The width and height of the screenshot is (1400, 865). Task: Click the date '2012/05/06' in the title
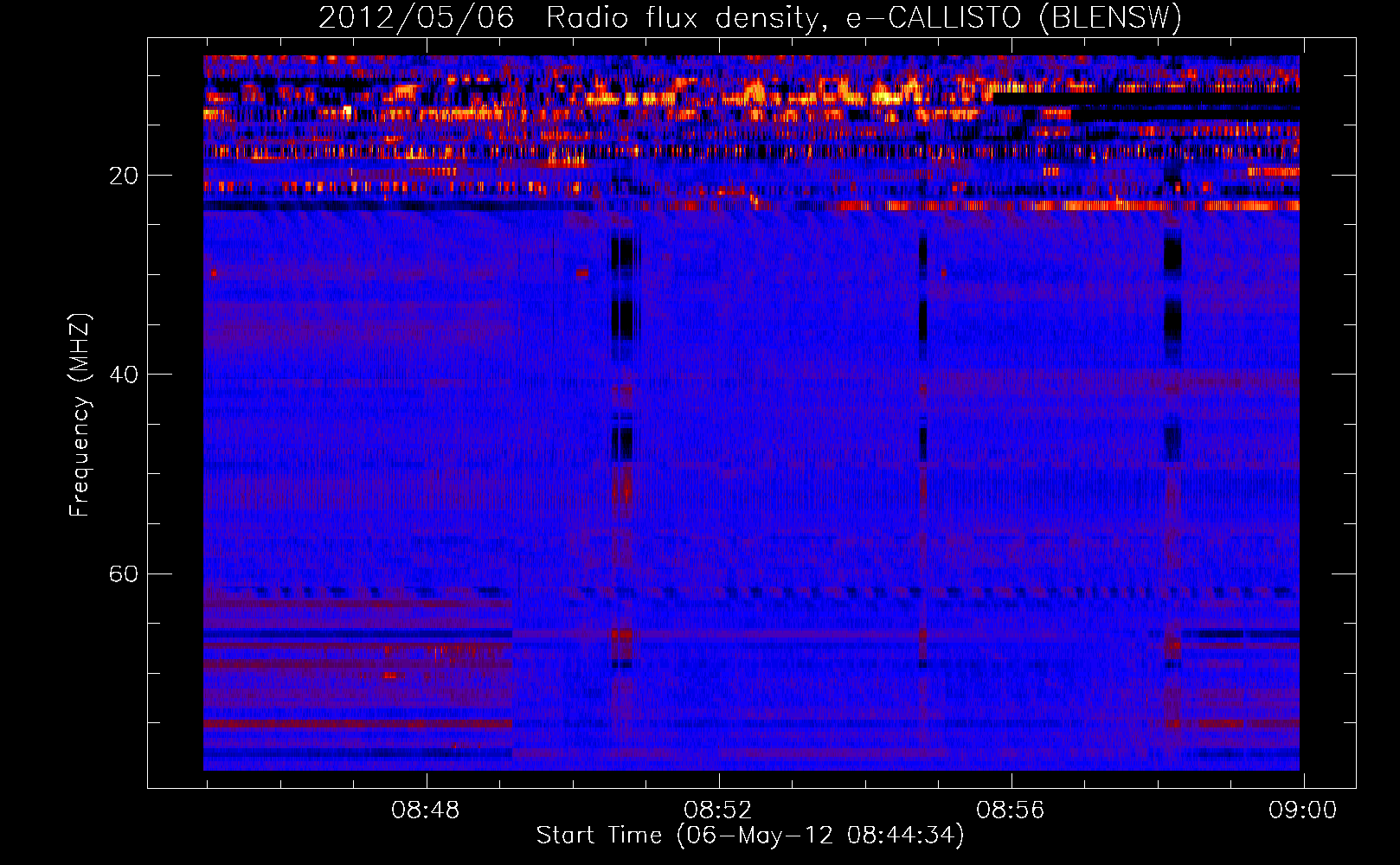pyautogui.click(x=416, y=17)
